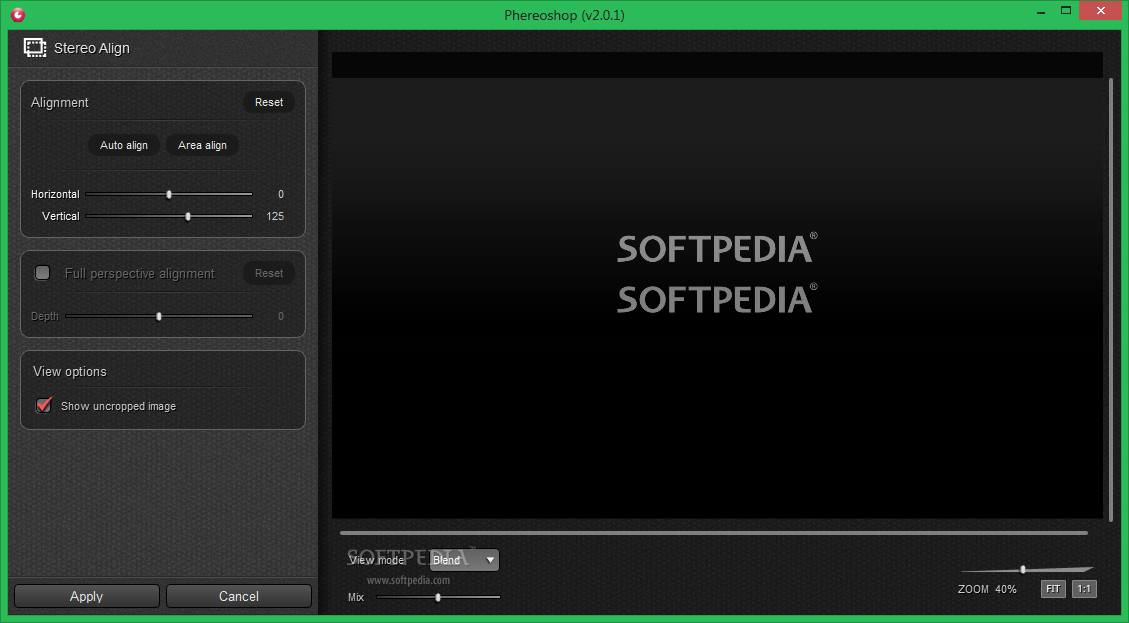Click the Stereo Align panel icon
Viewport: 1129px width, 623px height.
[35, 48]
